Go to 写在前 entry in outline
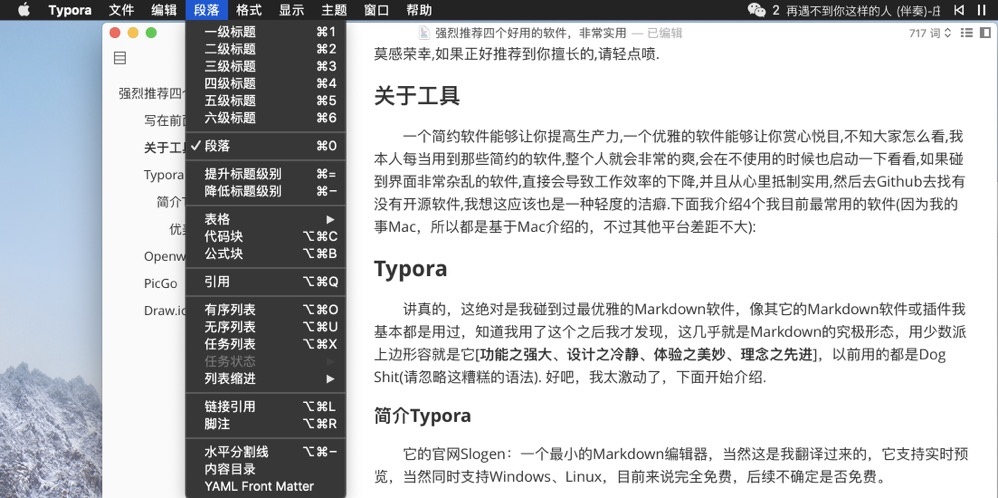Viewport: 998px width, 498px height. [164, 121]
